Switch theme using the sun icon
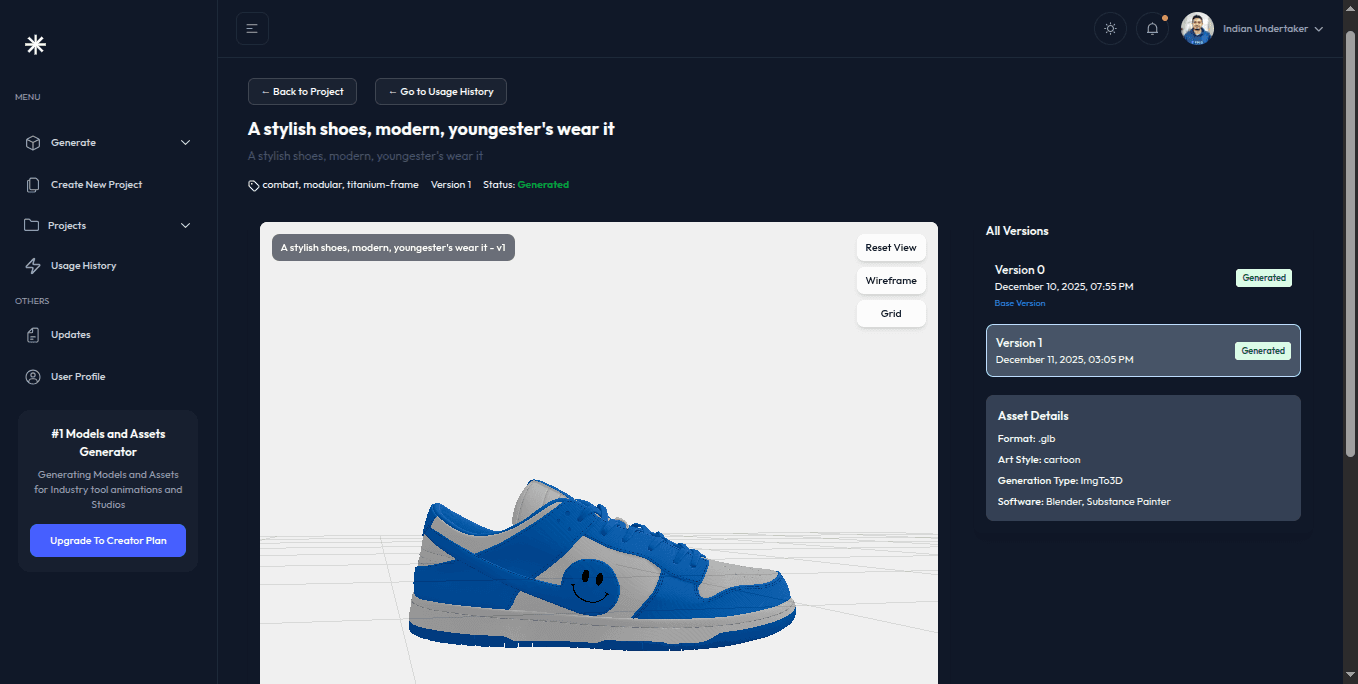This screenshot has height=684, width=1358. point(1110,29)
